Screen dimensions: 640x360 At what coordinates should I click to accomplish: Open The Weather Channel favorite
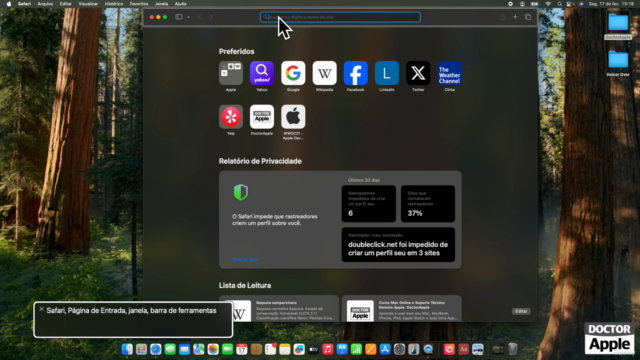click(x=449, y=73)
